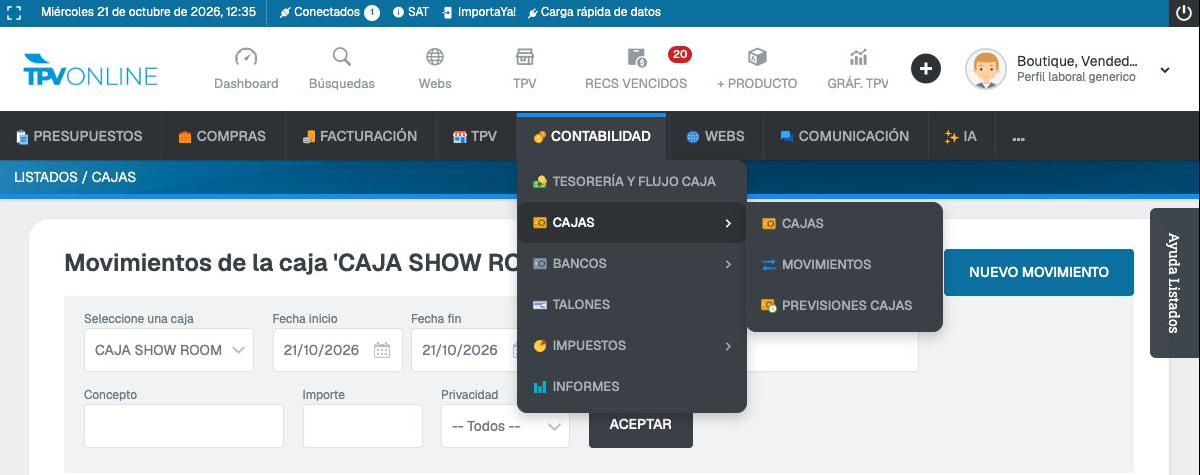Open RECS VENCIDOS icon with badge
The image size is (1200, 475).
tap(637, 57)
